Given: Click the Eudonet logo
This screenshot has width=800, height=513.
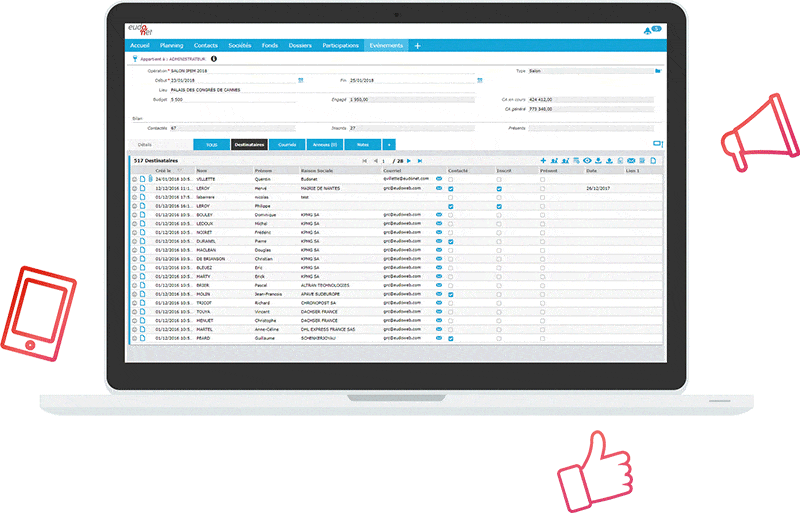Looking at the screenshot, I should coord(140,30).
